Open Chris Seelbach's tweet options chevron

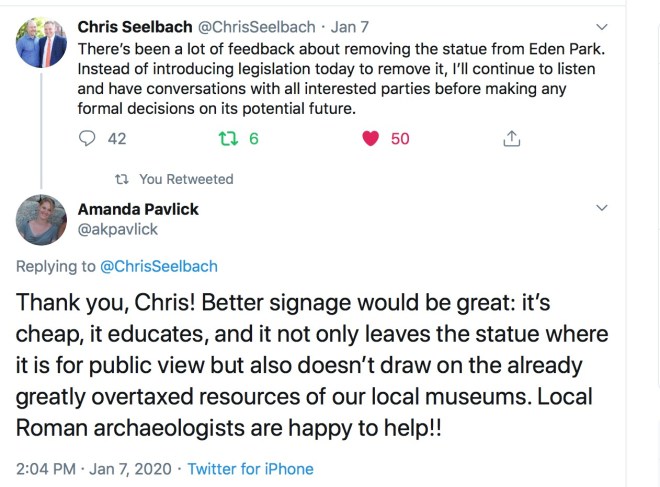coord(601,26)
